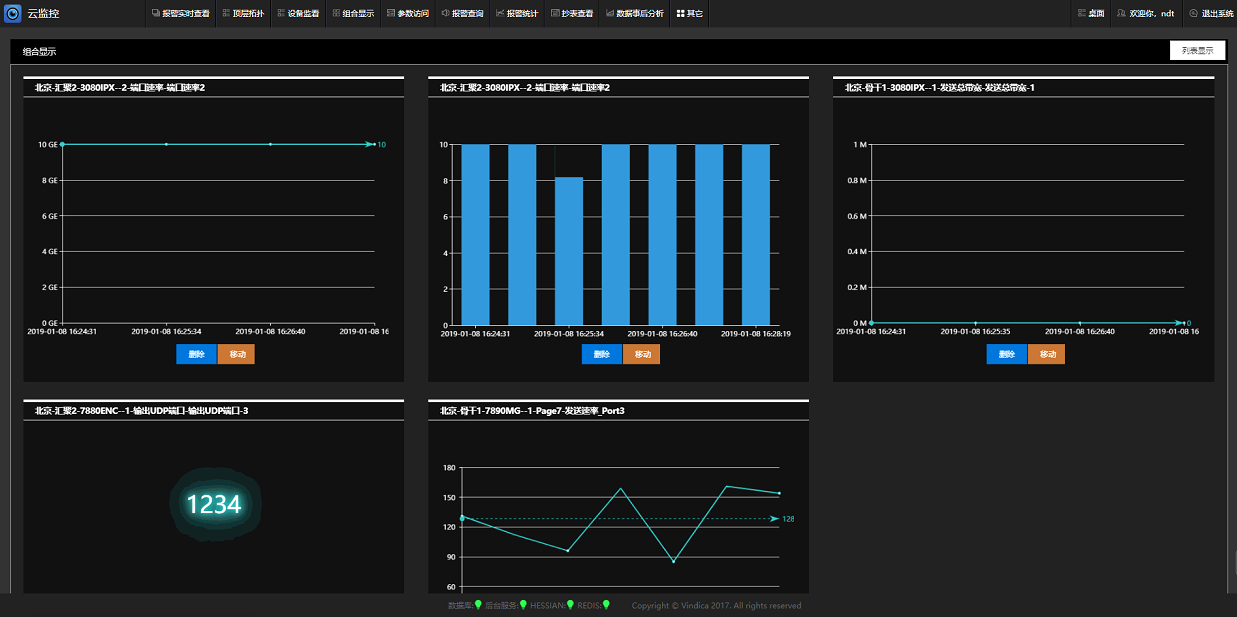Select the 组合显示 nav item
Image resolution: width=1237 pixels, height=617 pixels.
(x=353, y=14)
